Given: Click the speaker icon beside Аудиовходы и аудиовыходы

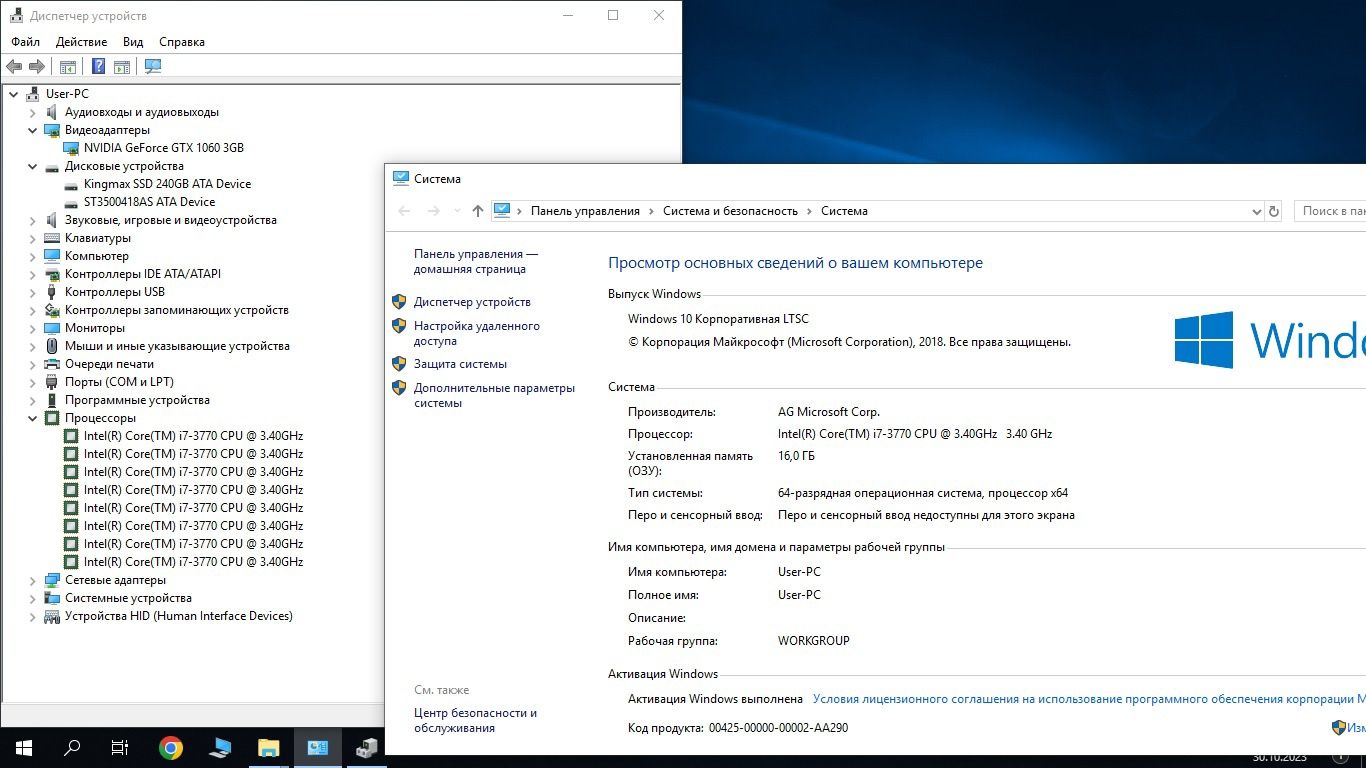Looking at the screenshot, I should coord(52,112).
